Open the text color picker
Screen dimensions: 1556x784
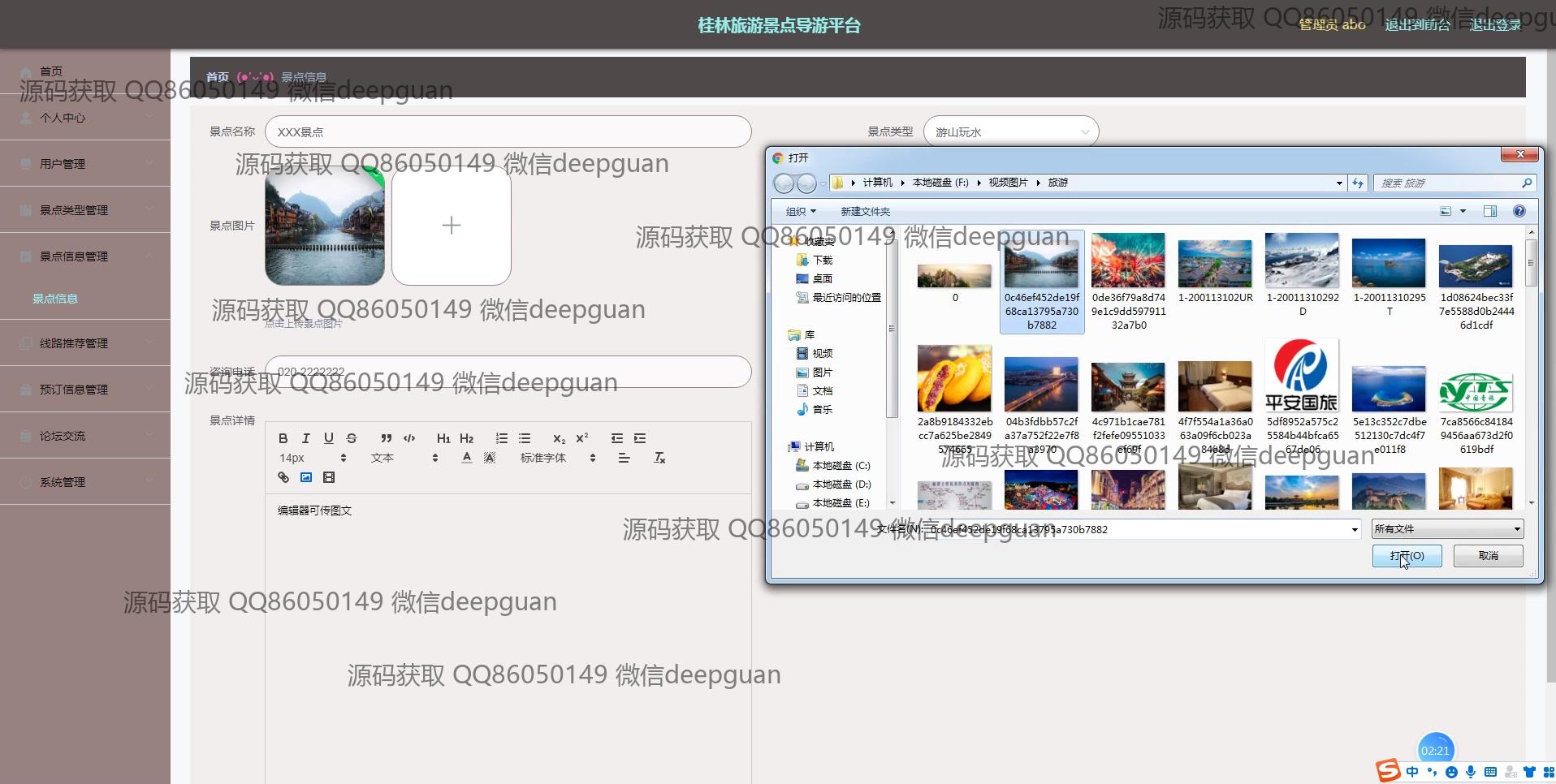467,458
